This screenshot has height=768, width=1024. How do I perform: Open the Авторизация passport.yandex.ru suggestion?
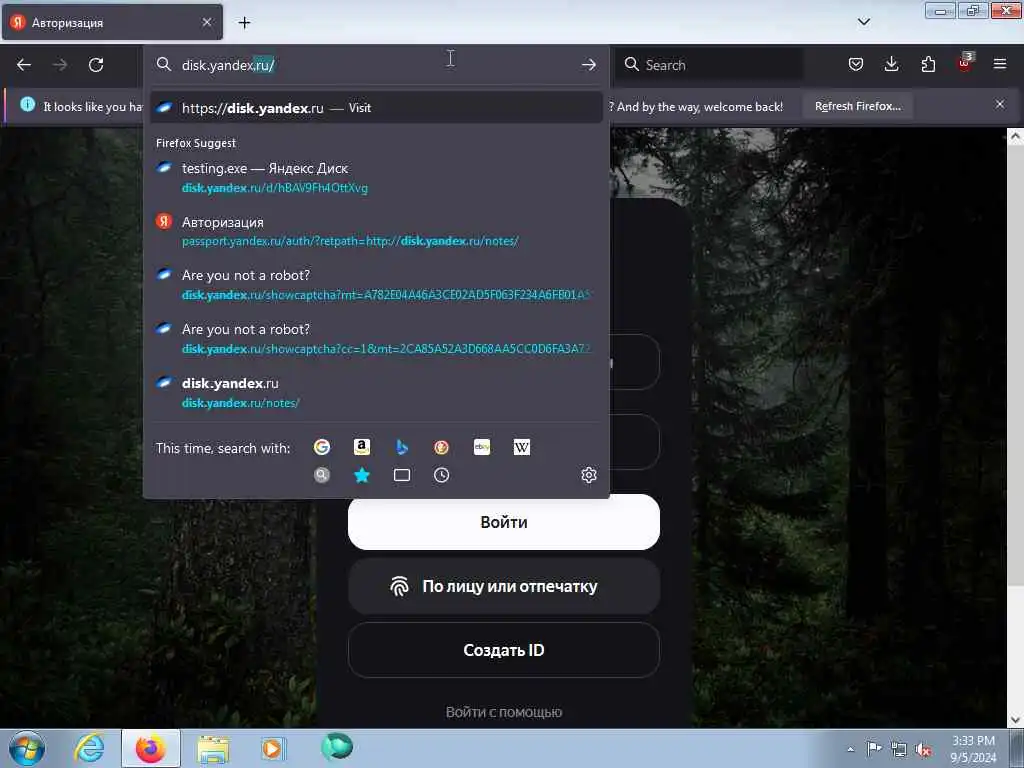[x=376, y=231]
